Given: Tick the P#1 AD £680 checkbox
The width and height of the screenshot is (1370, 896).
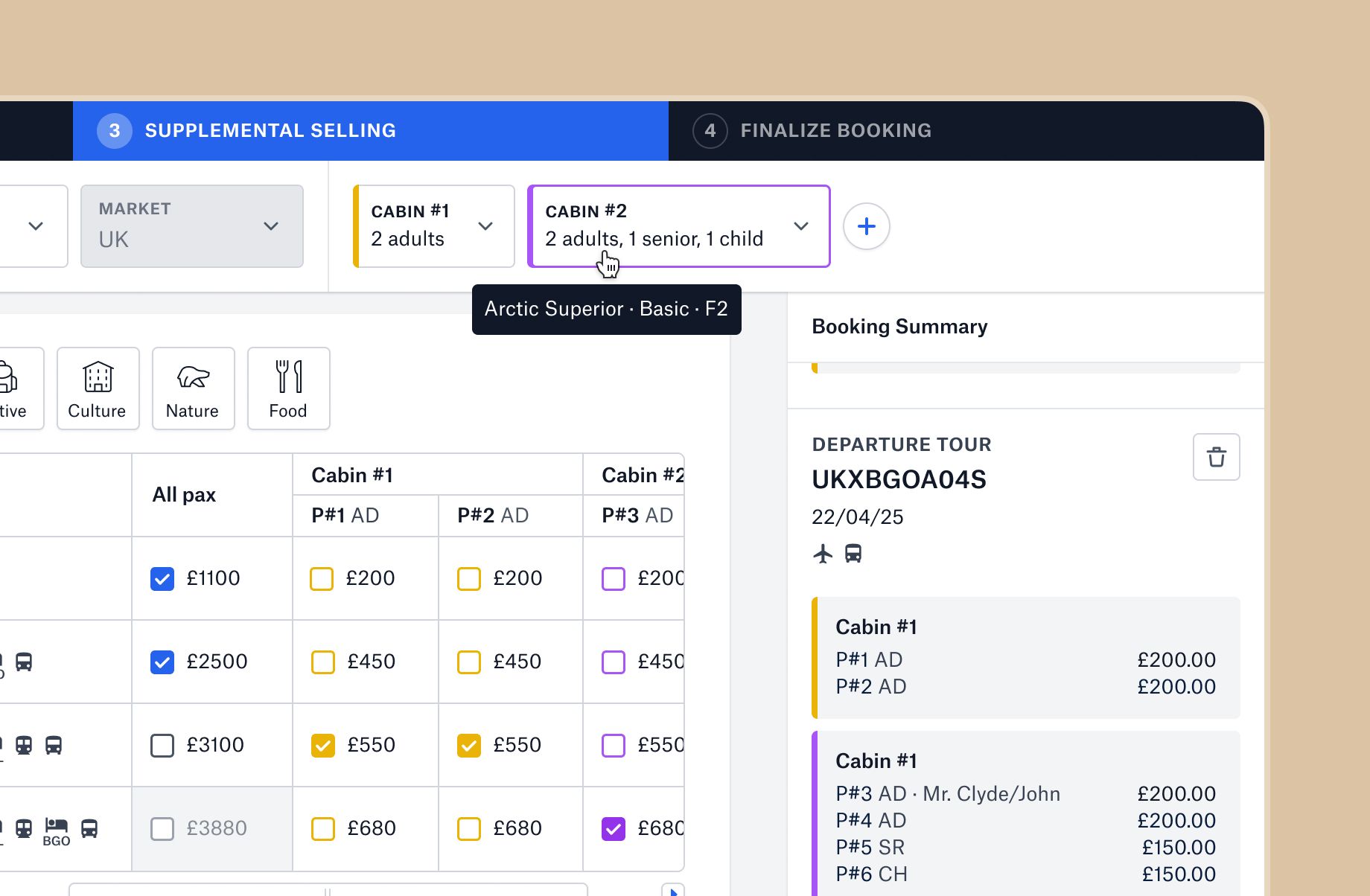Looking at the screenshot, I should [x=323, y=829].
